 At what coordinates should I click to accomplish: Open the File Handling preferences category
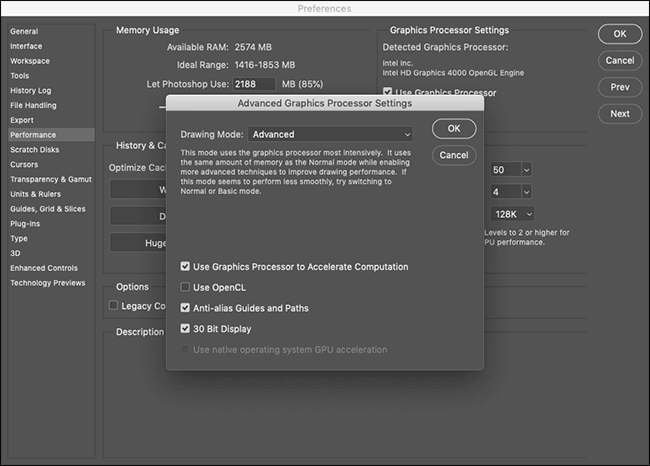(33, 105)
